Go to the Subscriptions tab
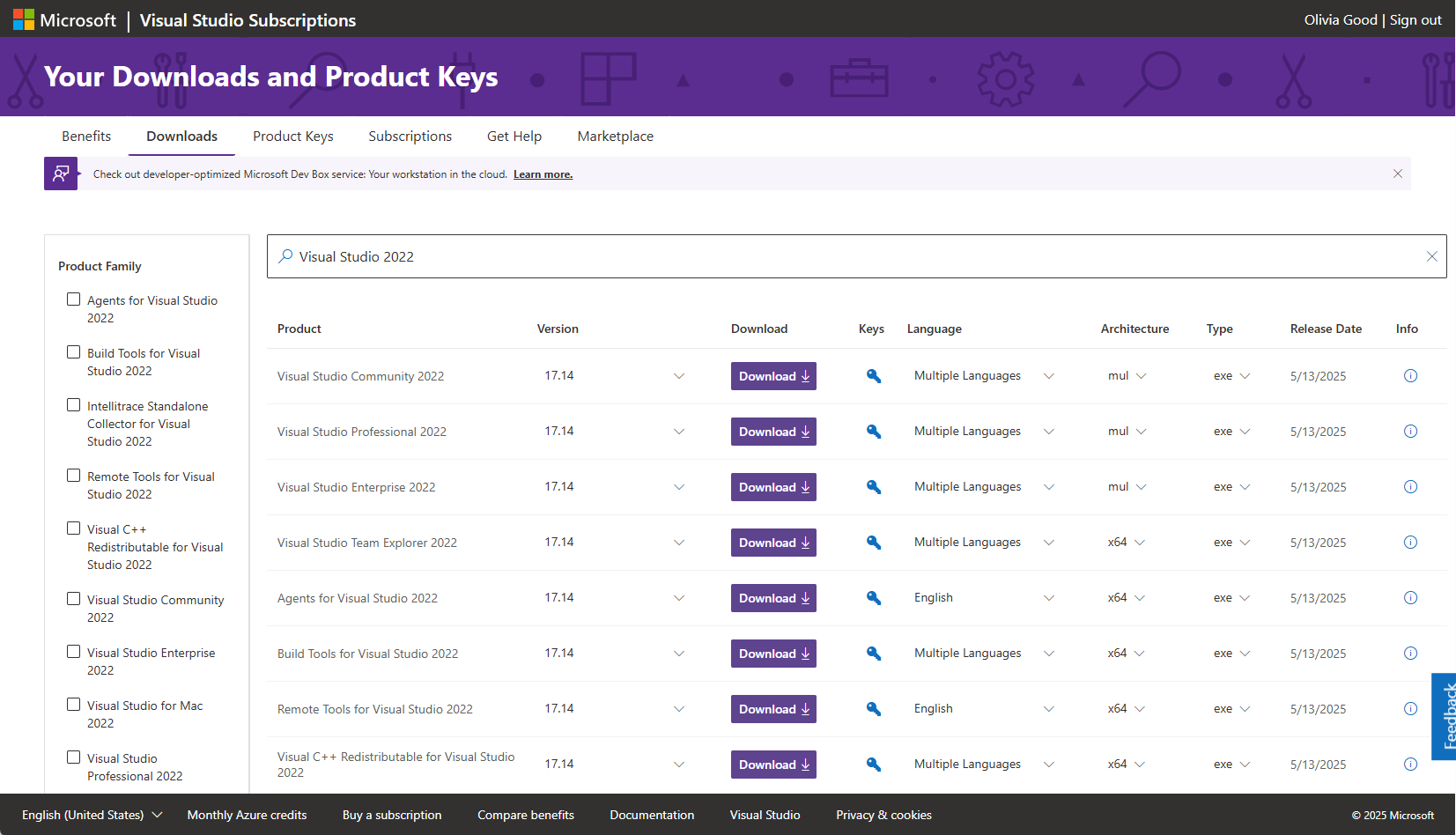 click(410, 137)
